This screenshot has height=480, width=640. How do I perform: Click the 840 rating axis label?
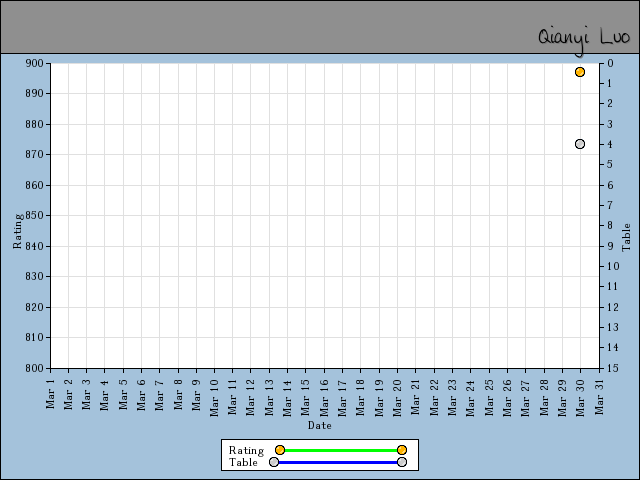34,246
